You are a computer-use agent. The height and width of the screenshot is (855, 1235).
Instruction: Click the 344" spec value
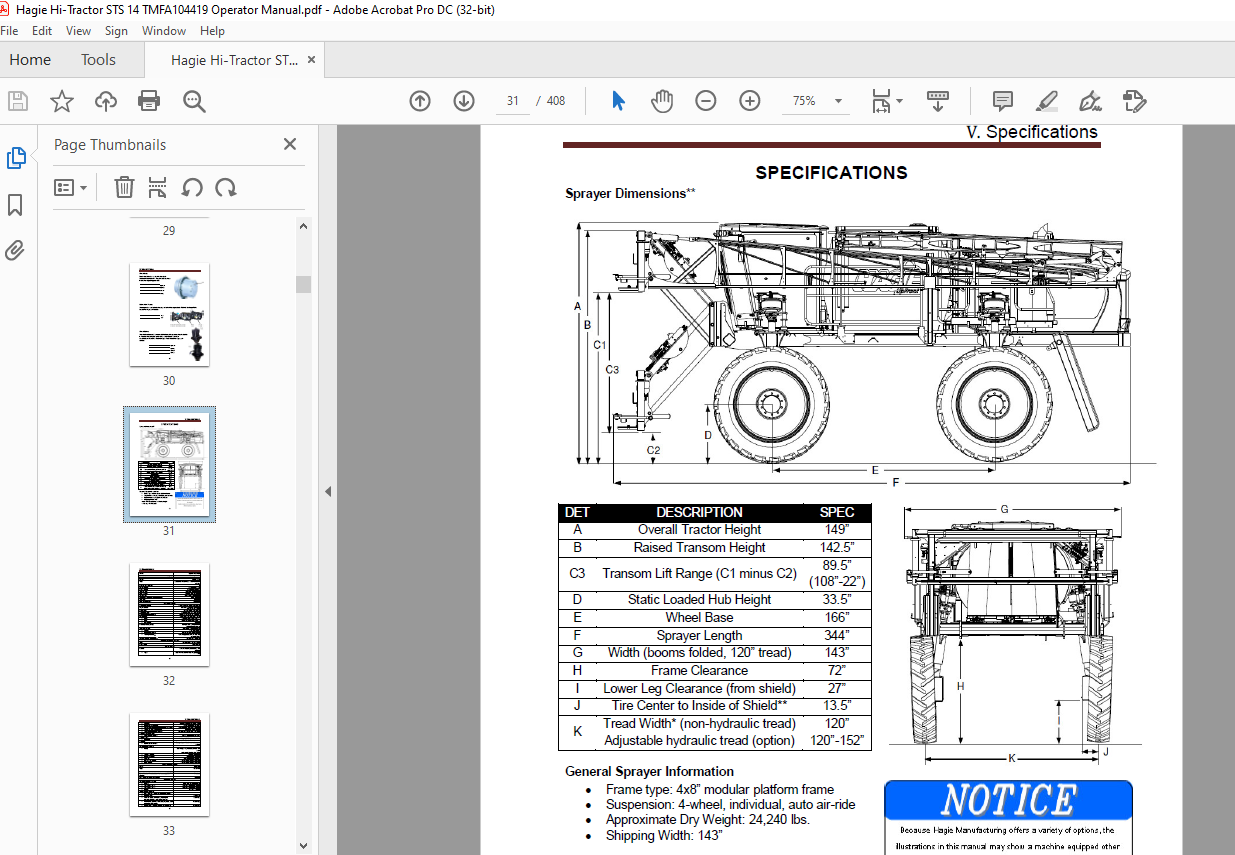837,635
